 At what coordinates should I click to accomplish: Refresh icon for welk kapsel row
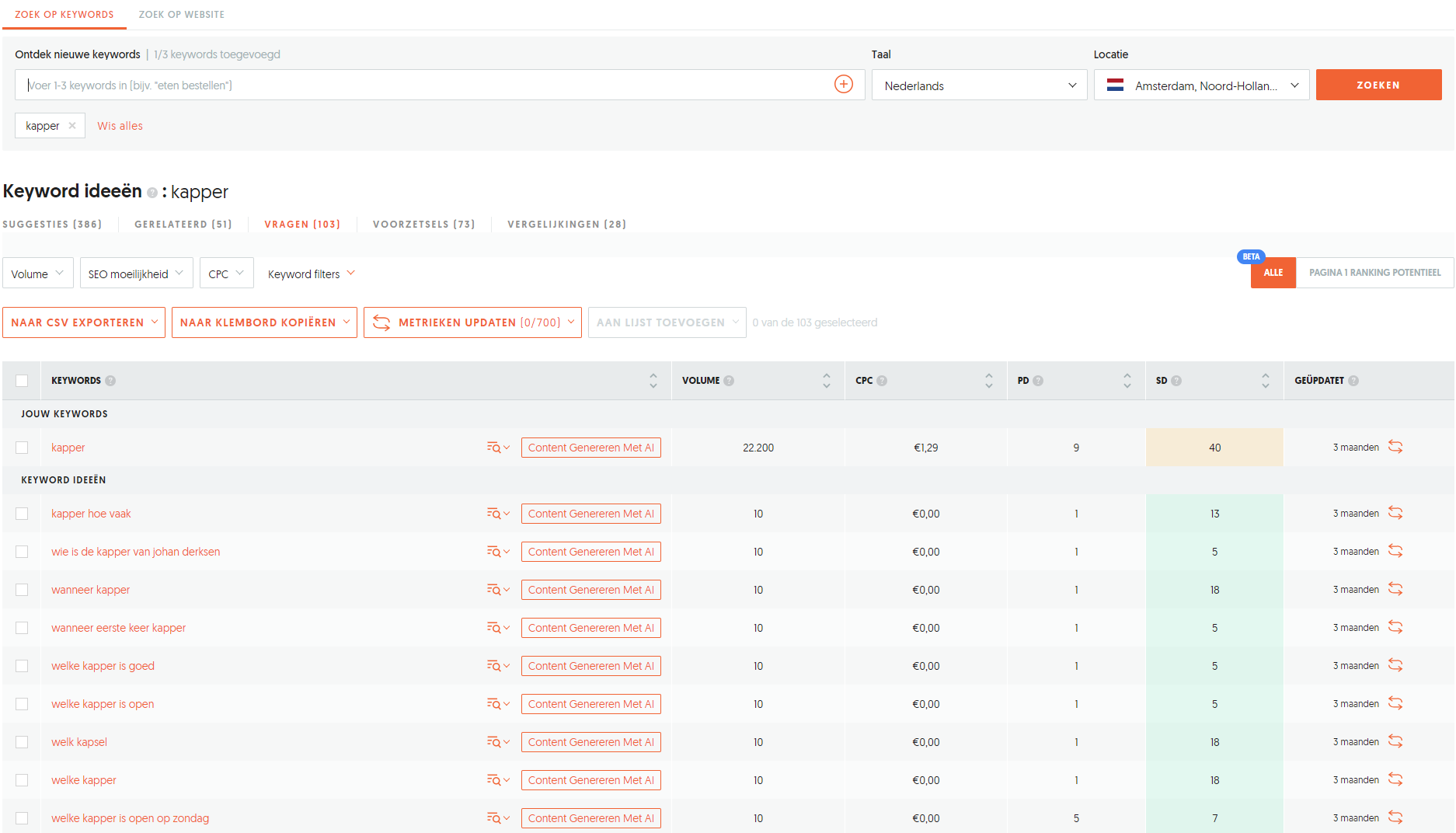(1395, 741)
